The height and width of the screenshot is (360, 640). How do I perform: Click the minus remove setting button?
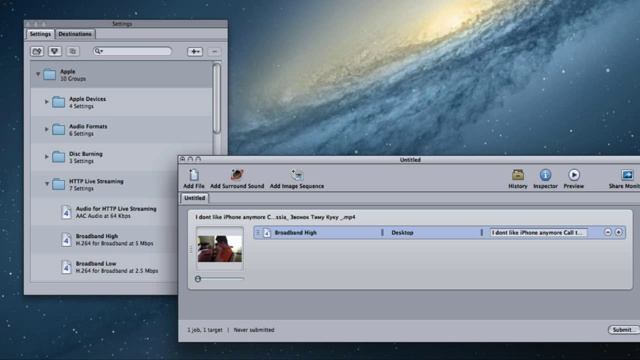214,51
